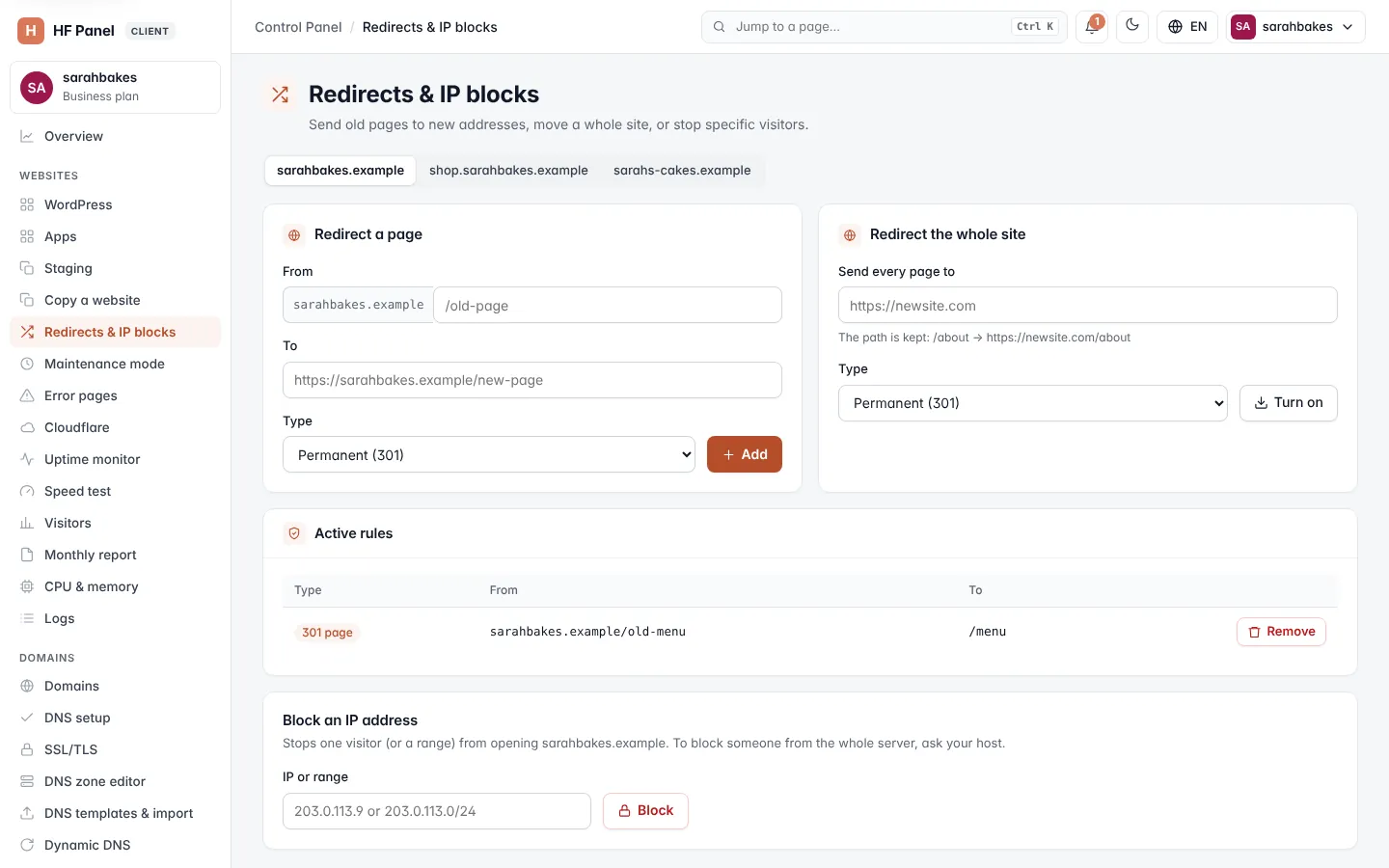Focus the Jump to a page search
Image resolution: width=1389 pixels, height=868 pixels.
click(x=885, y=27)
